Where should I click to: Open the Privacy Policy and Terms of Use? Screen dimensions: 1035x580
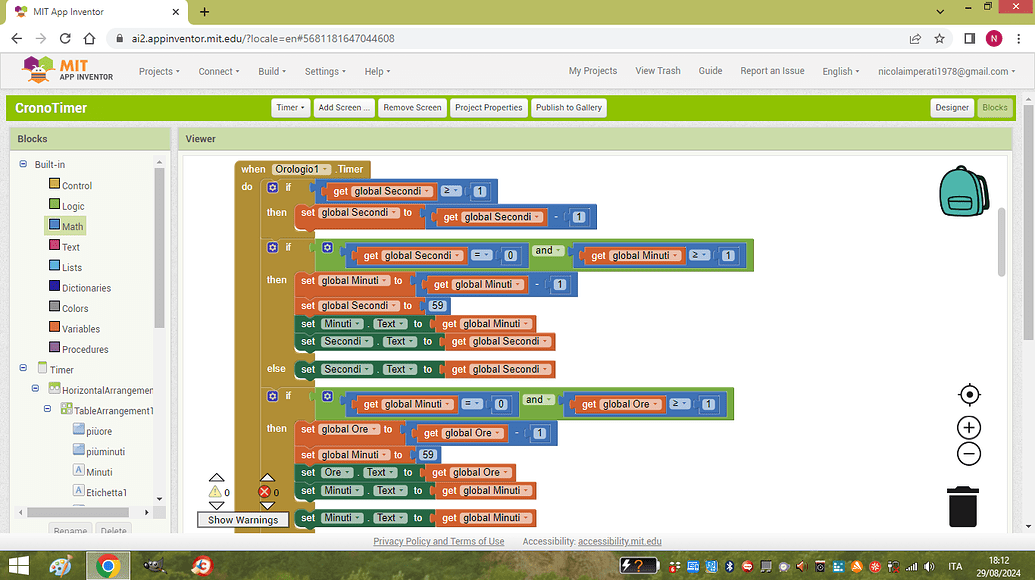[438, 541]
